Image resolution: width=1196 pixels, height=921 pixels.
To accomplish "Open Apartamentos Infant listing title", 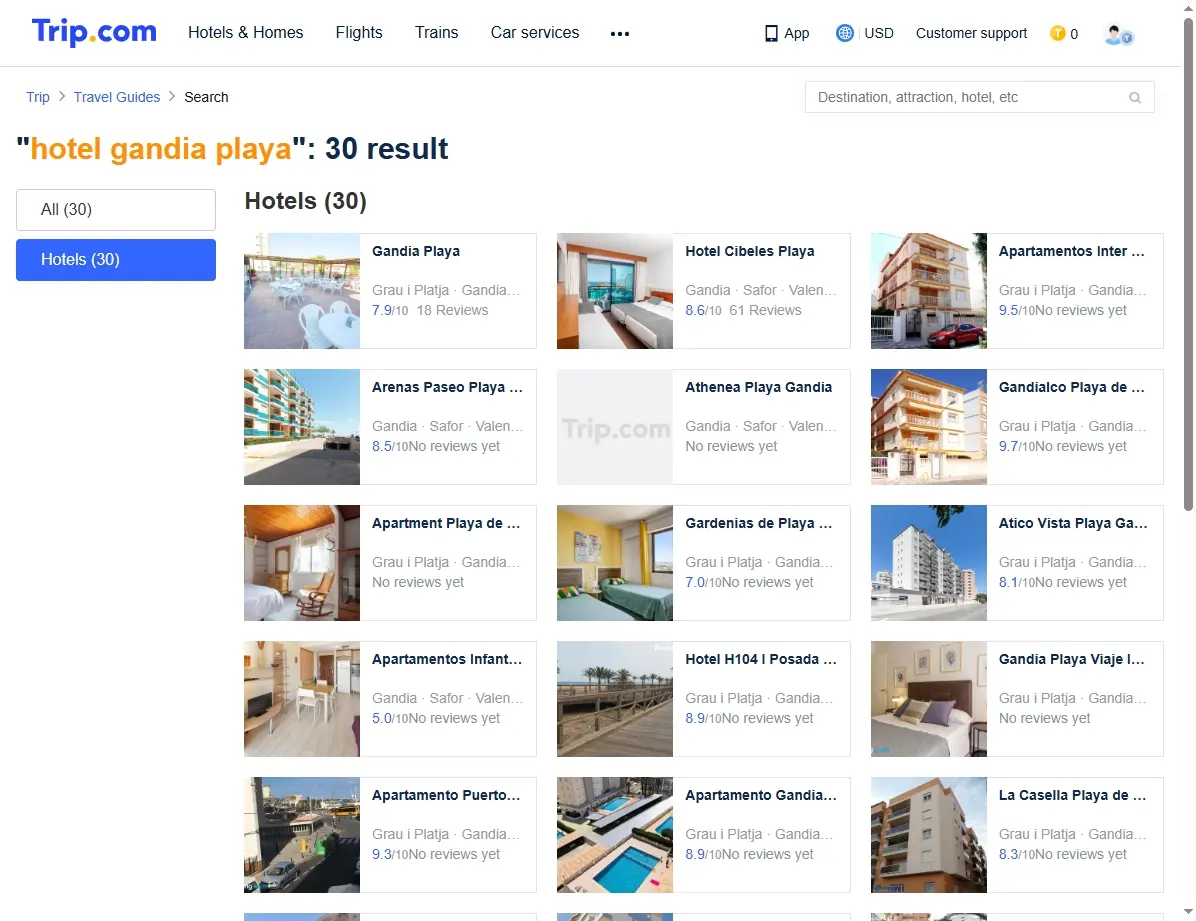I will [447, 659].
